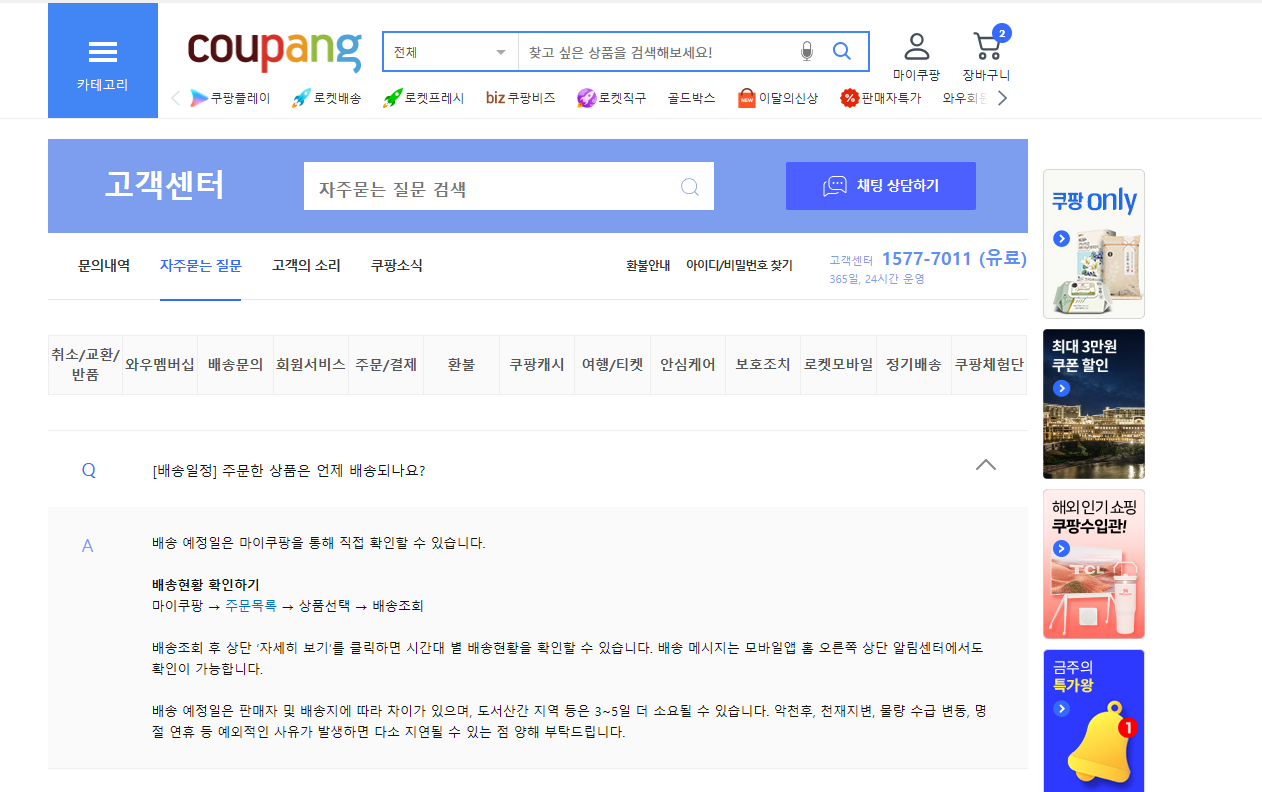Select 주문/결제 FAQ category
1262x792 pixels.
386,365
